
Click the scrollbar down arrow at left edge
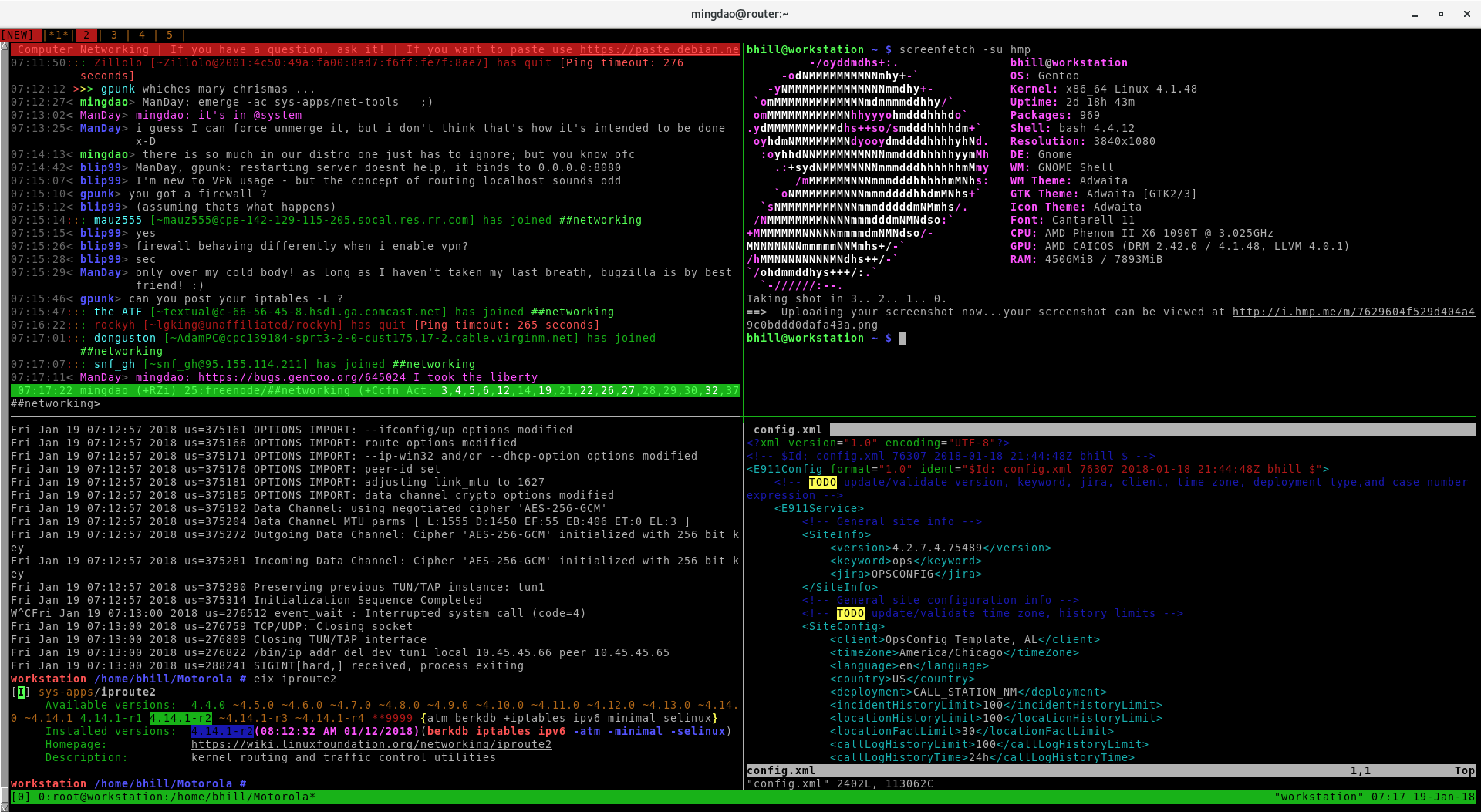5,807
